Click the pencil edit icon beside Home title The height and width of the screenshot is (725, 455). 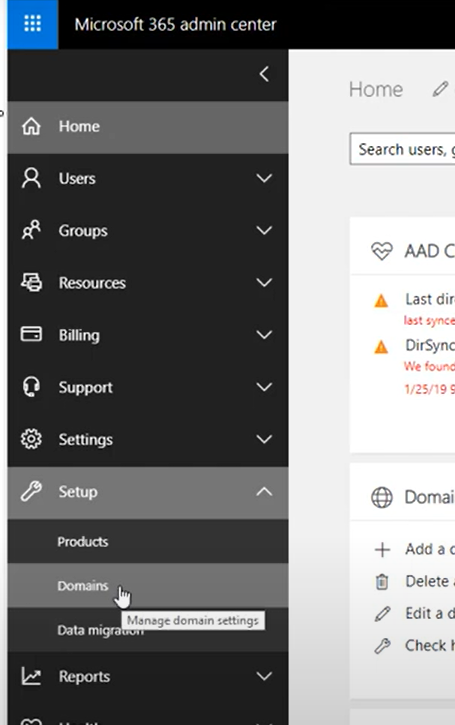coord(440,89)
